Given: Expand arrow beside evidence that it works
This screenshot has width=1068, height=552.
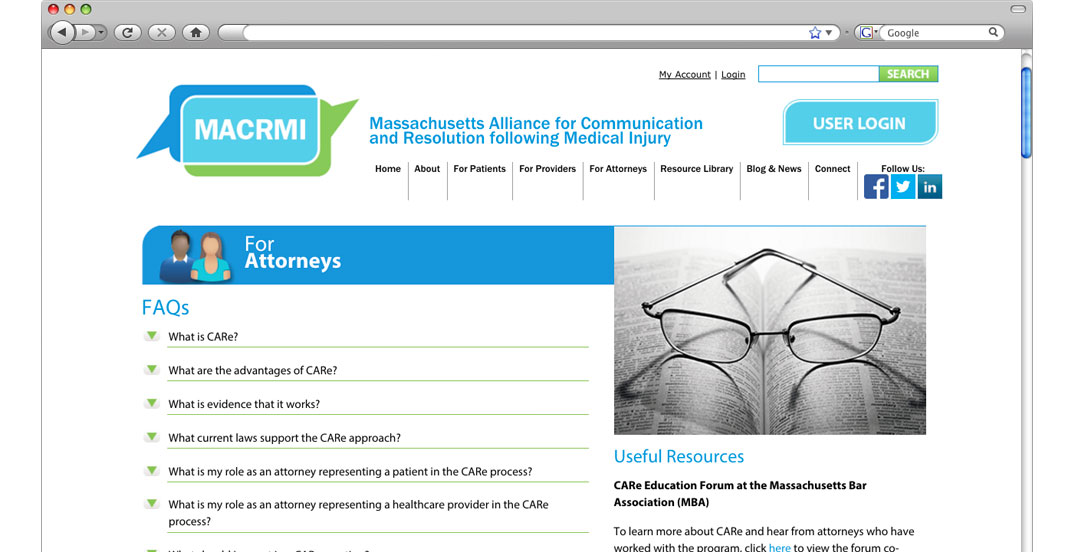Looking at the screenshot, I should [152, 403].
